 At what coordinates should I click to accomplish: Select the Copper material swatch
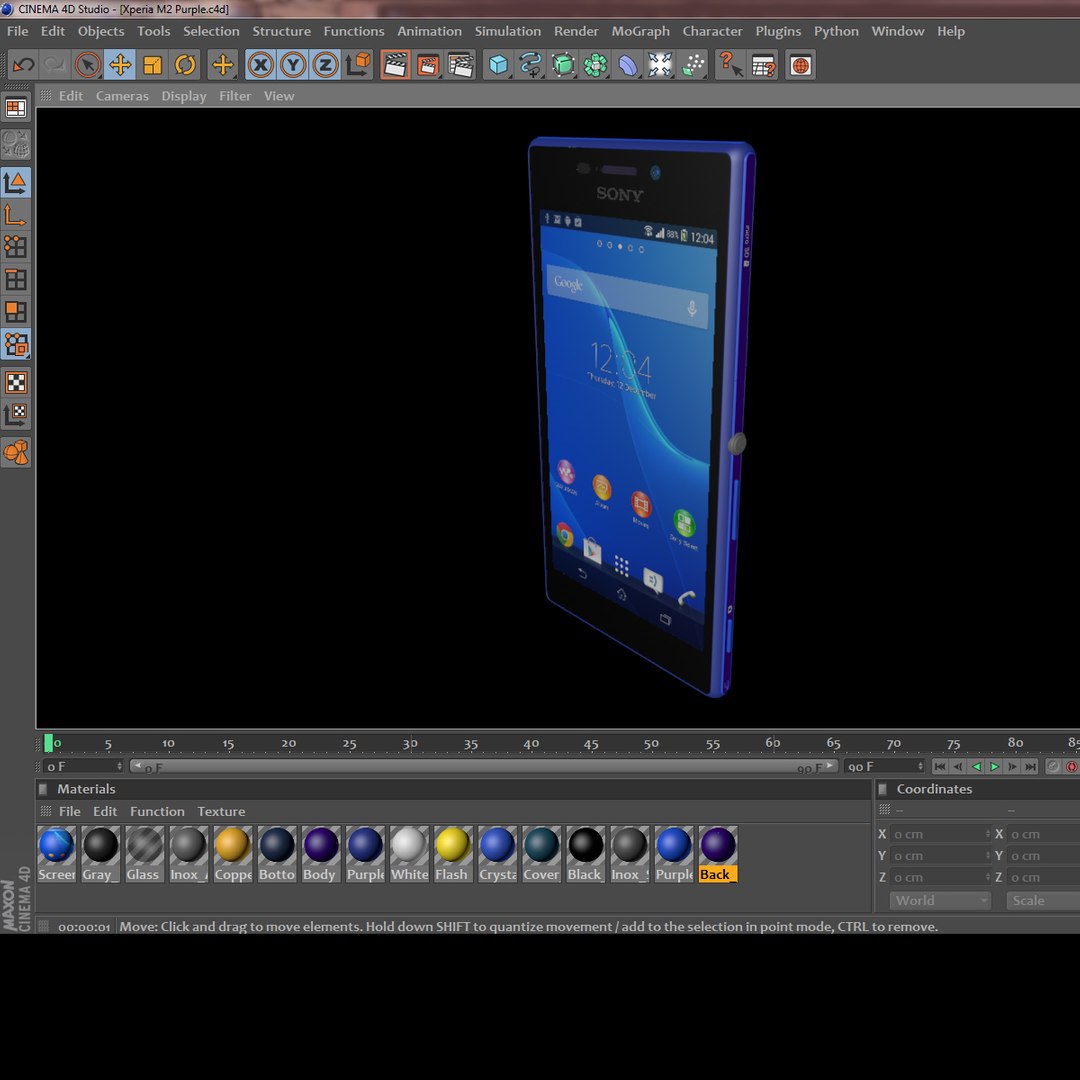point(233,854)
